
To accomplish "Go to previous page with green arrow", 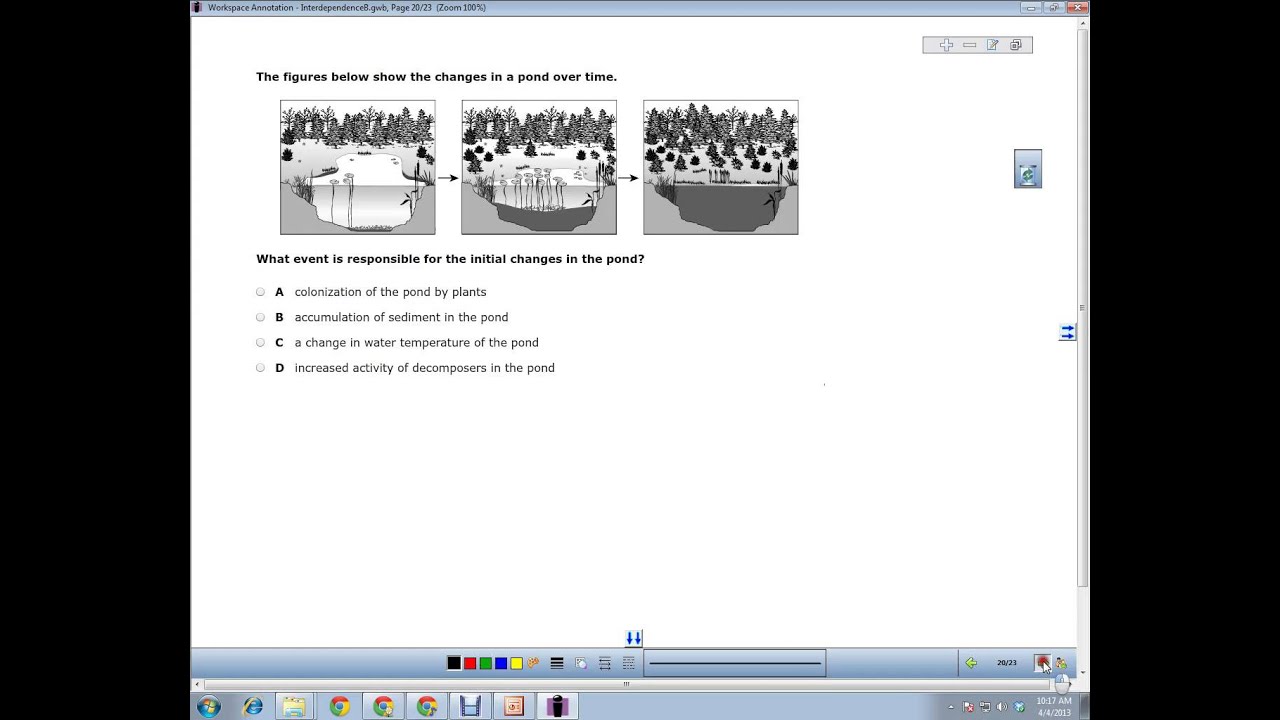I will (x=971, y=663).
